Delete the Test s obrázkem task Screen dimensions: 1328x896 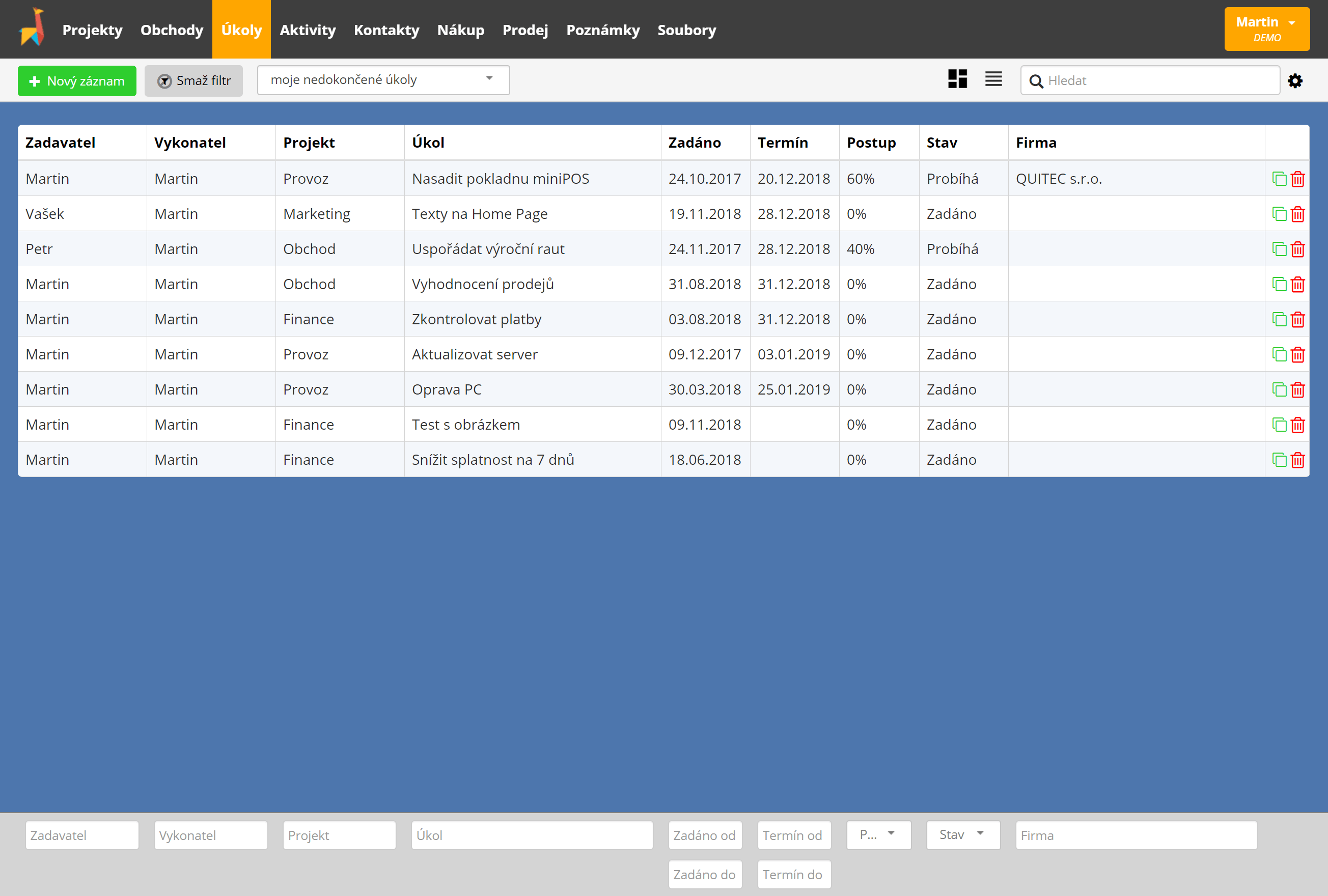point(1298,425)
